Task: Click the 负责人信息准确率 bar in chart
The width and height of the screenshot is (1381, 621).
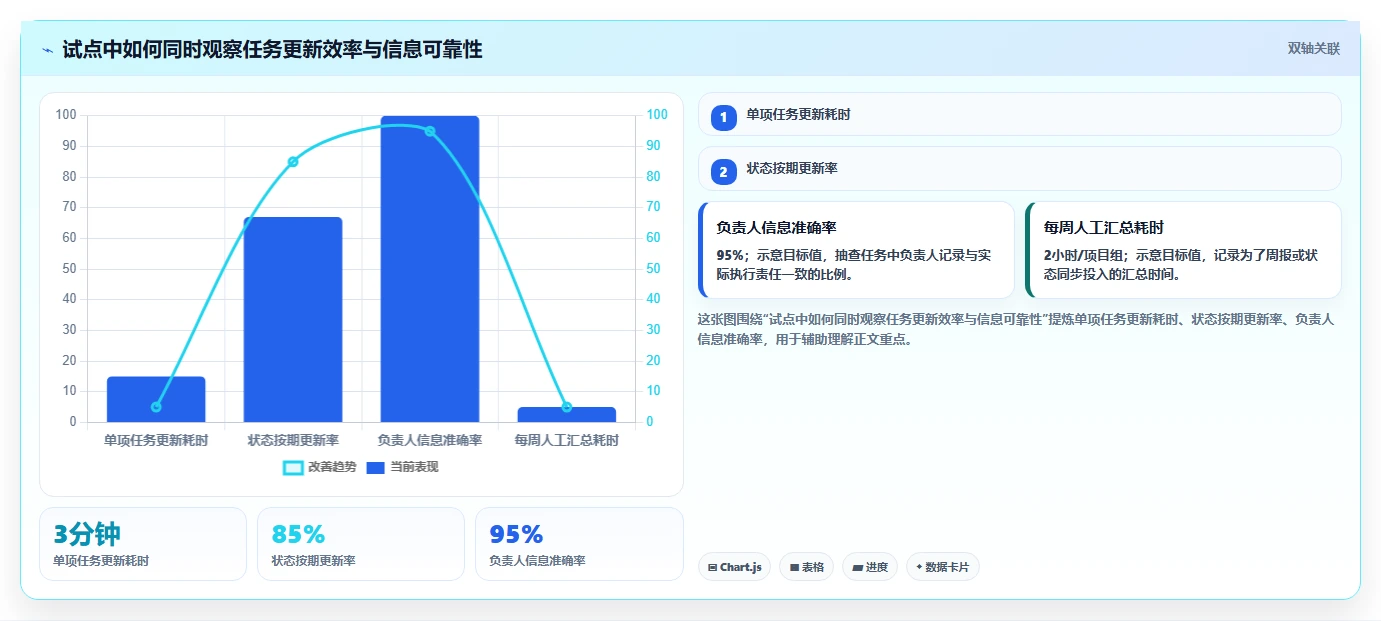Action: pos(430,269)
